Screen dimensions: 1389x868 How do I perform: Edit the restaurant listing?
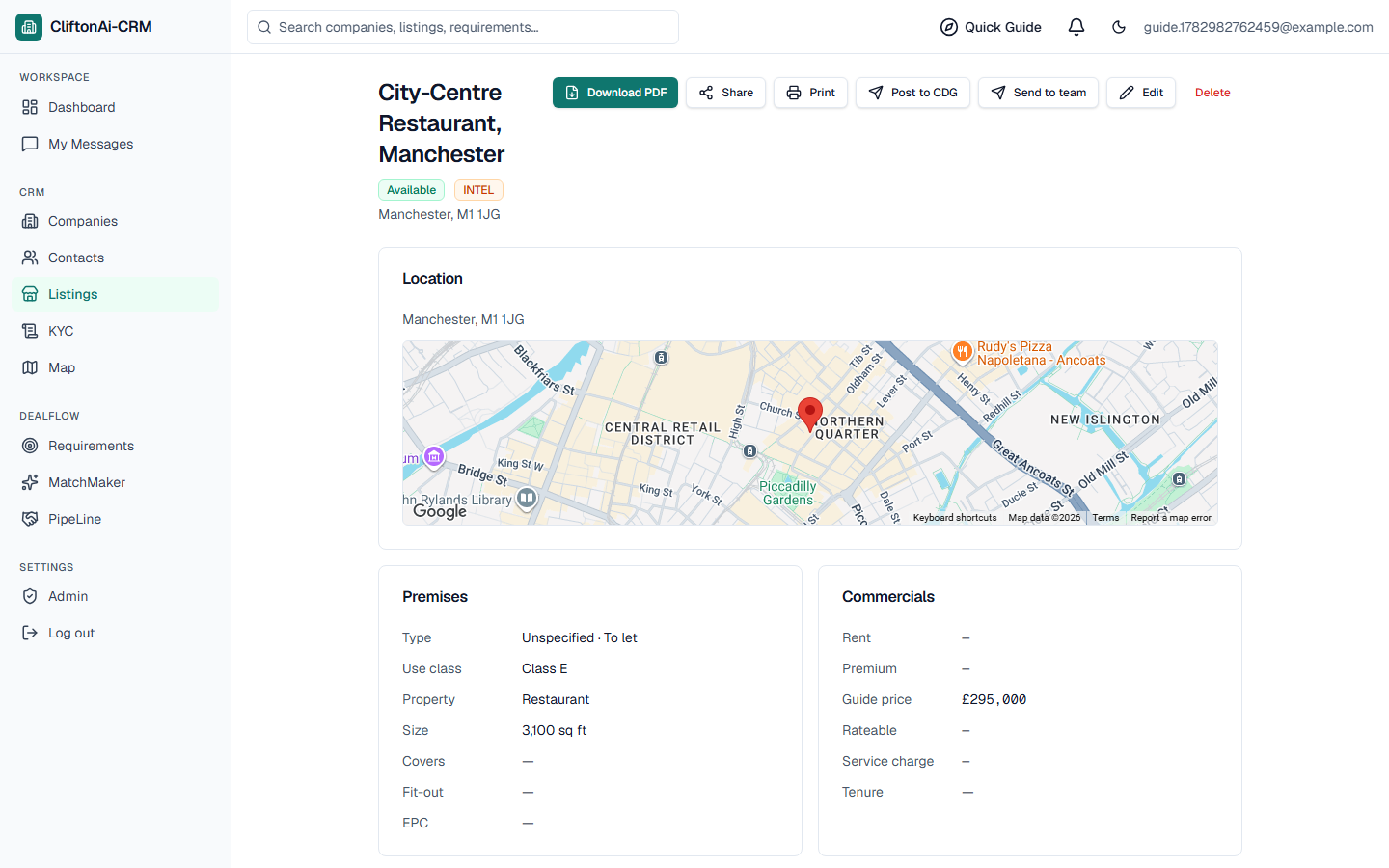pyautogui.click(x=1141, y=93)
